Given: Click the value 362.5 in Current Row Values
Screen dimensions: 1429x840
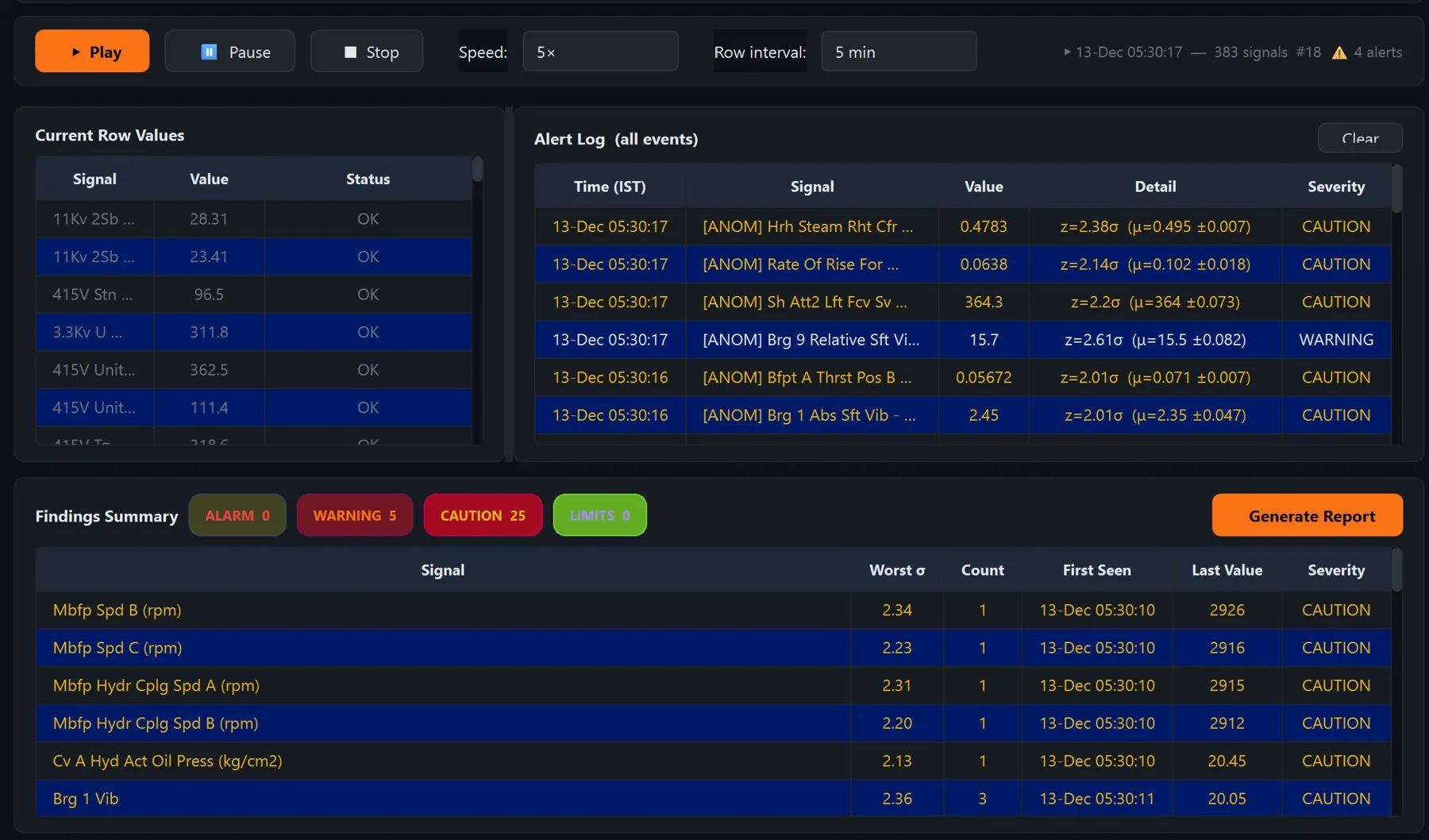Looking at the screenshot, I should [x=209, y=370].
